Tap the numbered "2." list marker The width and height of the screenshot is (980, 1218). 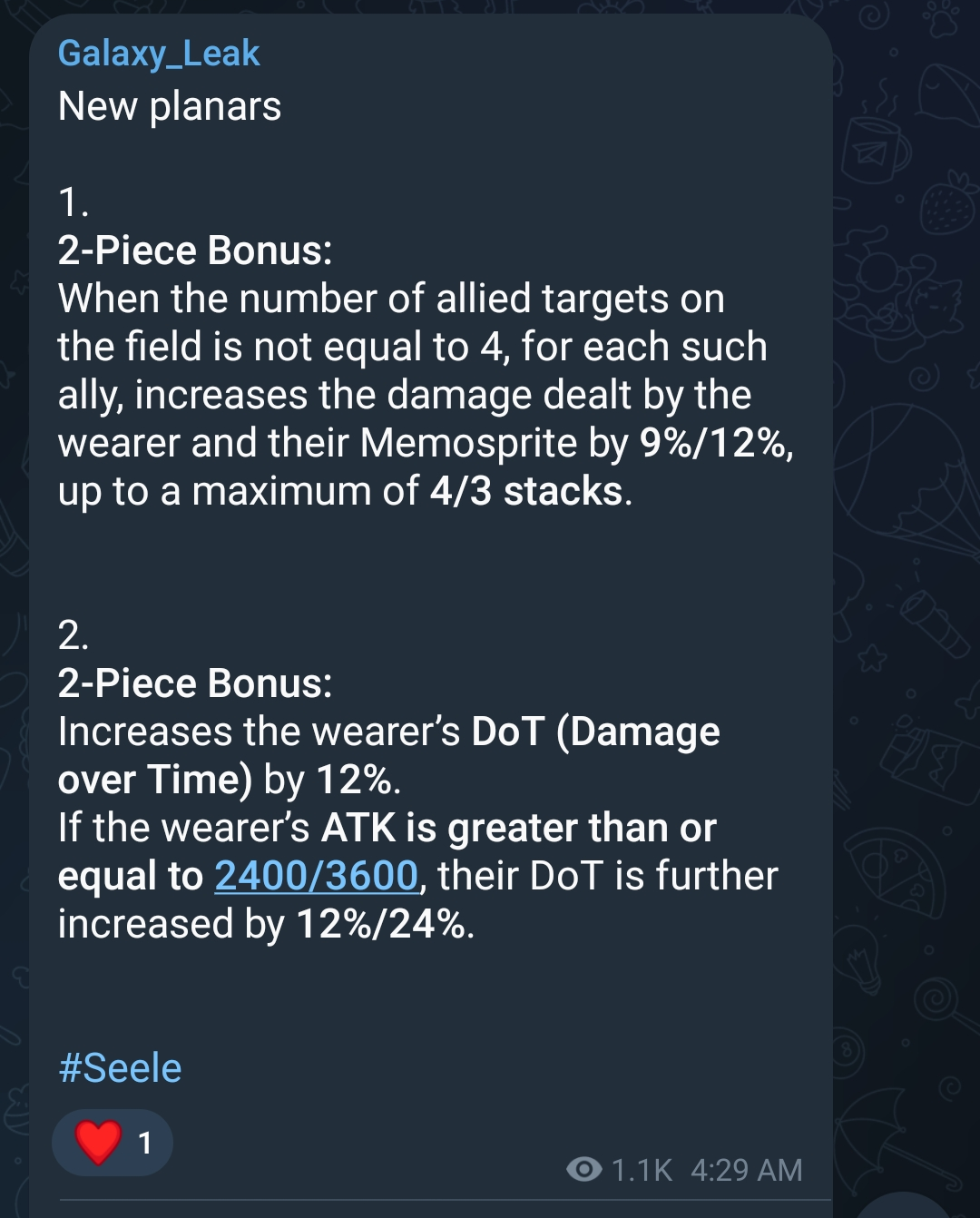click(73, 635)
